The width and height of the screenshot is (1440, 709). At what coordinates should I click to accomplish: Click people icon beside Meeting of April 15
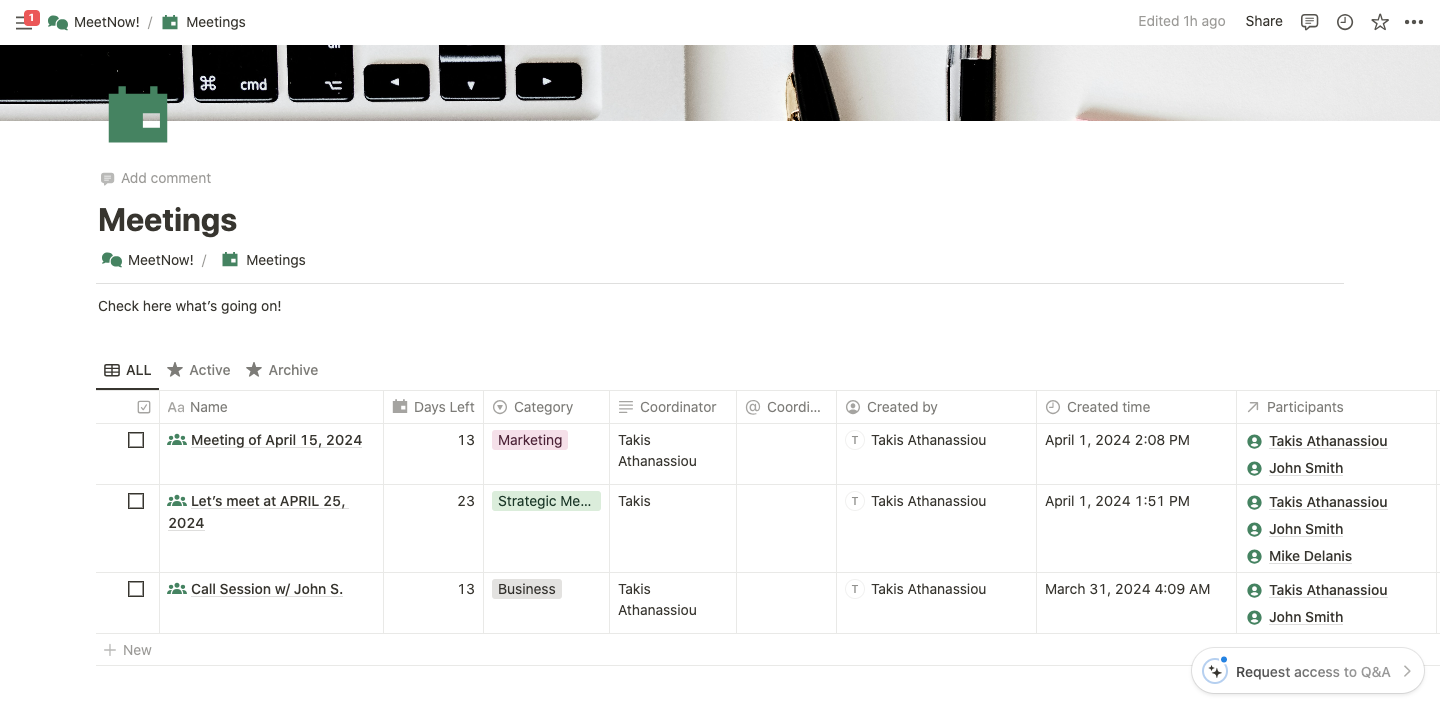click(x=177, y=440)
